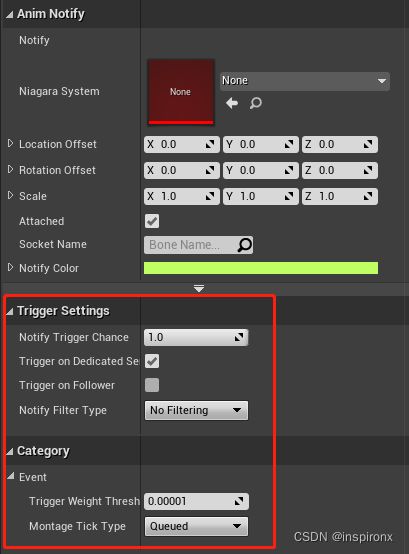This screenshot has width=409, height=554.
Task: Click the use-selected-asset arrow icon under Niagara System
Action: pos(232,103)
